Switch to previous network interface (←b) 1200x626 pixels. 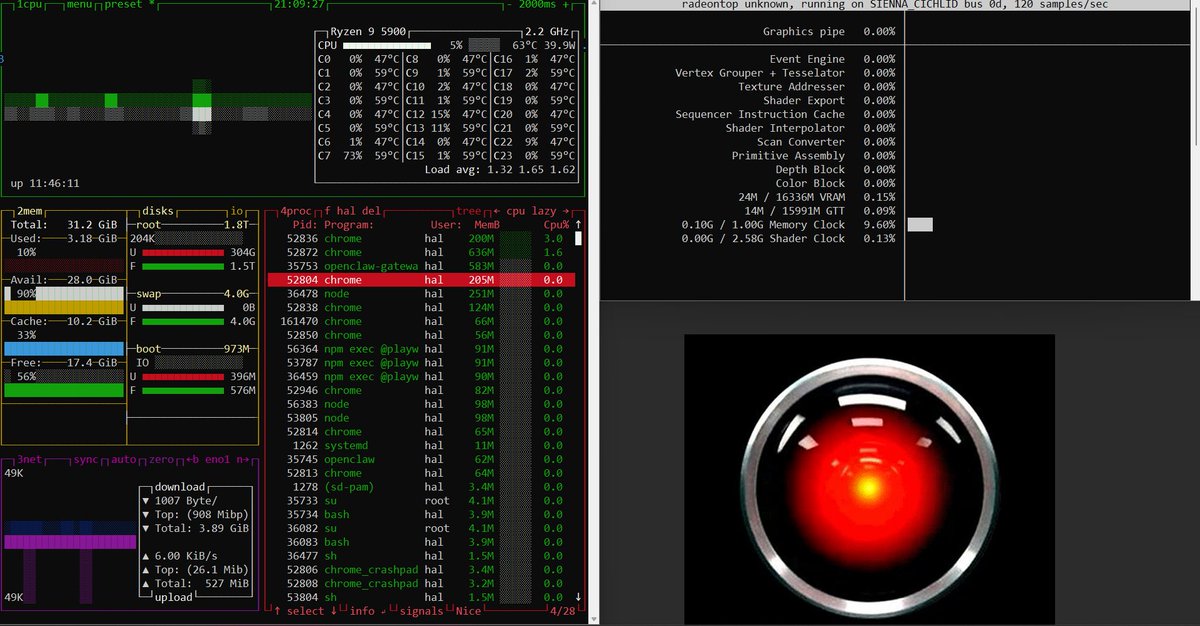[193, 460]
